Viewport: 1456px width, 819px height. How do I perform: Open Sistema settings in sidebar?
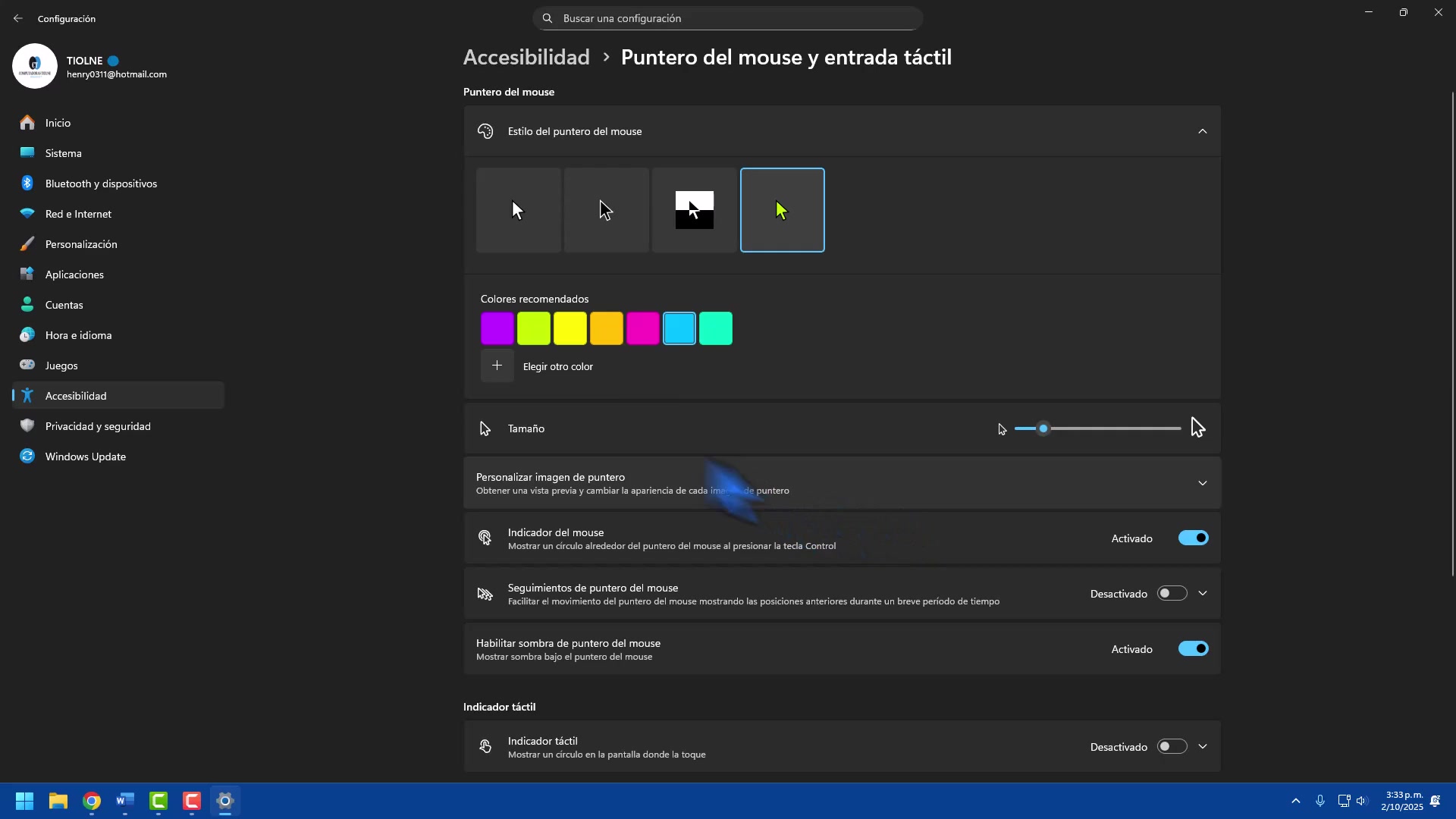coord(118,153)
